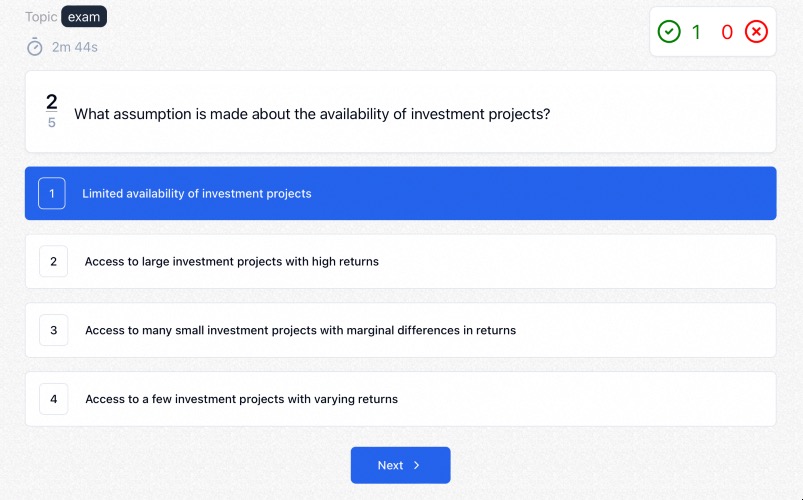Click the 2m 44s elapsed time
Viewport: 803px width, 500px height.
(75, 47)
